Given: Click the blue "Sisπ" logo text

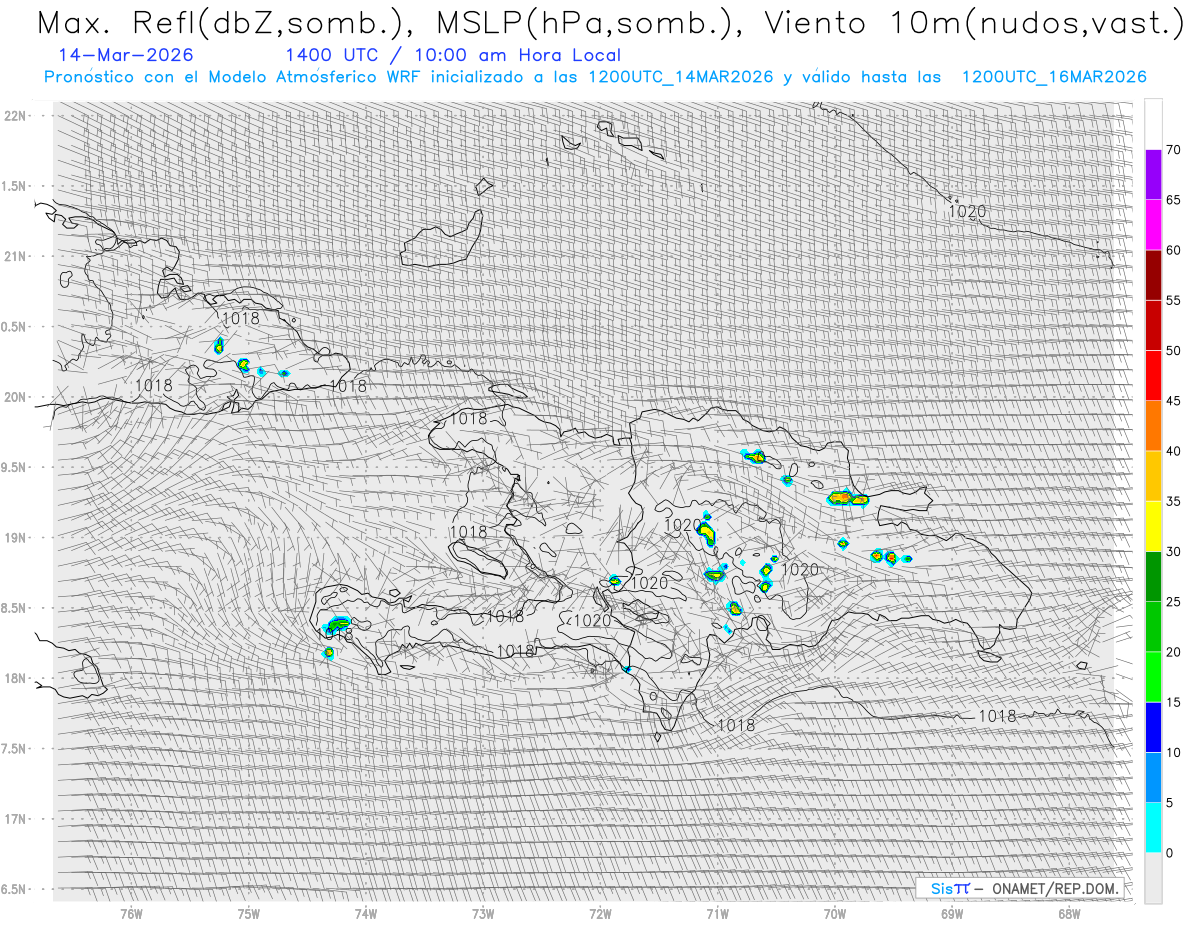Looking at the screenshot, I should (950, 888).
